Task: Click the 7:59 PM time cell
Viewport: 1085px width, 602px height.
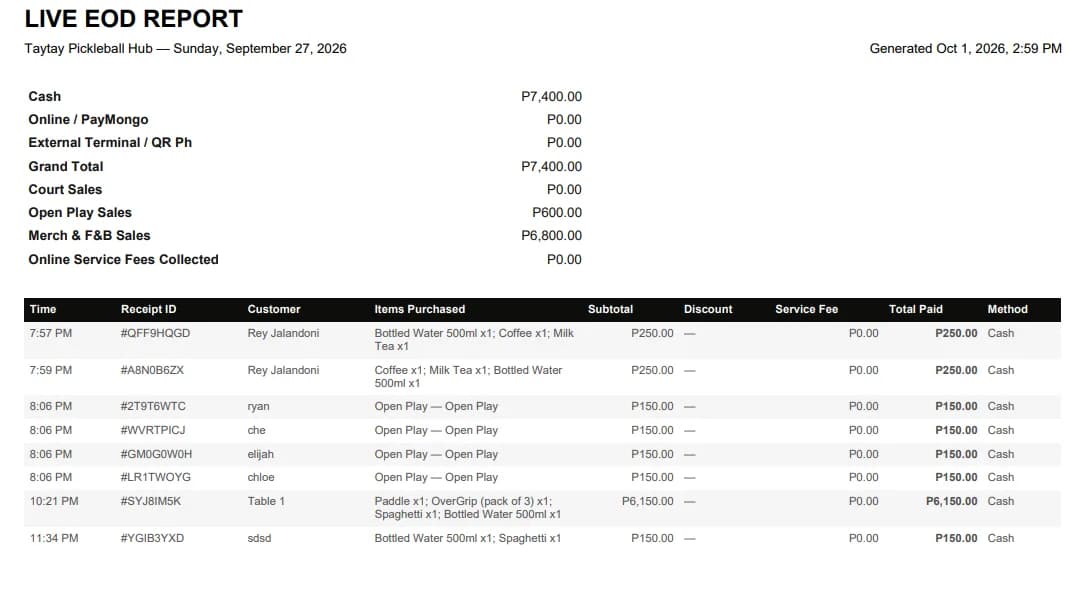Action: [x=51, y=370]
